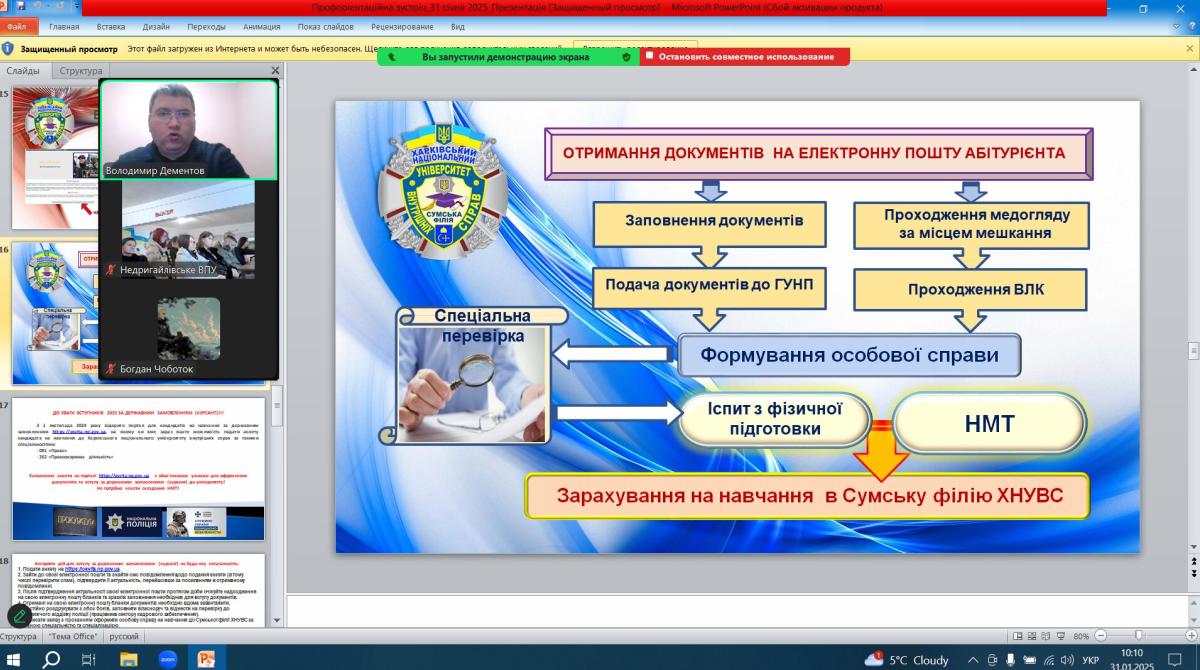
Task: Open the Zoom annotation pencil button
Action: pyautogui.click(x=20, y=616)
